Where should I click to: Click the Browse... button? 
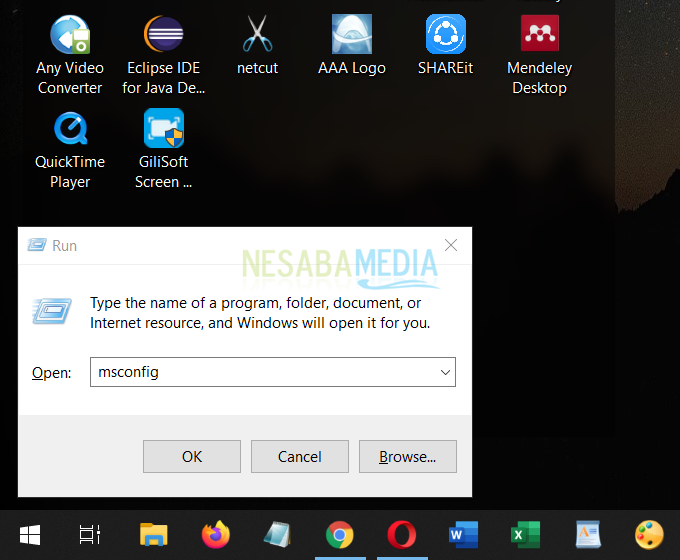tap(408, 456)
